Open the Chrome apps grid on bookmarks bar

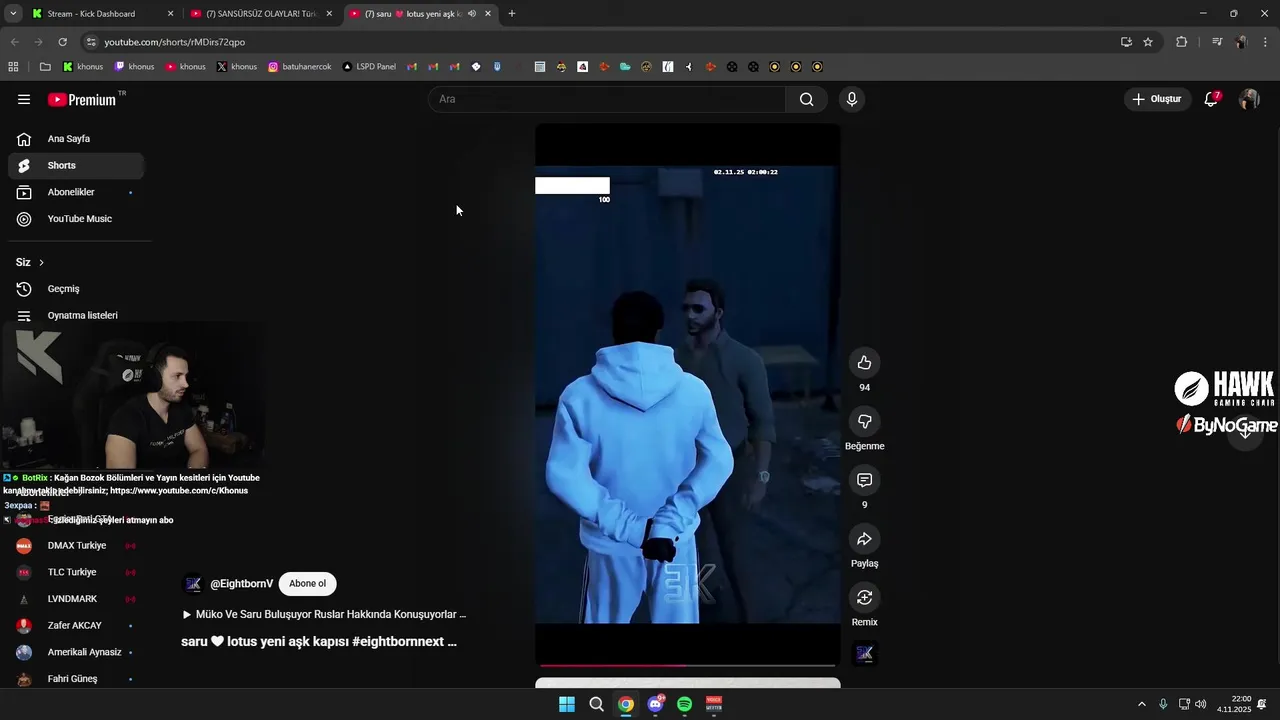pos(13,67)
